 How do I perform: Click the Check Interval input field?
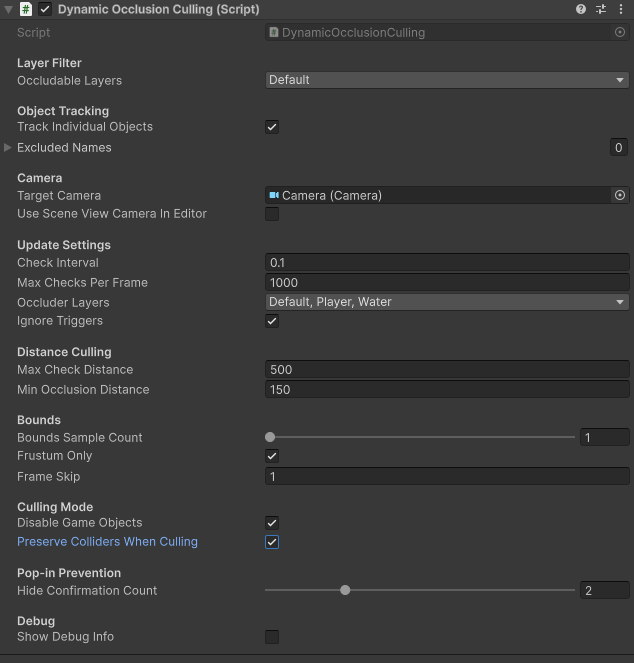pyautogui.click(x=447, y=263)
